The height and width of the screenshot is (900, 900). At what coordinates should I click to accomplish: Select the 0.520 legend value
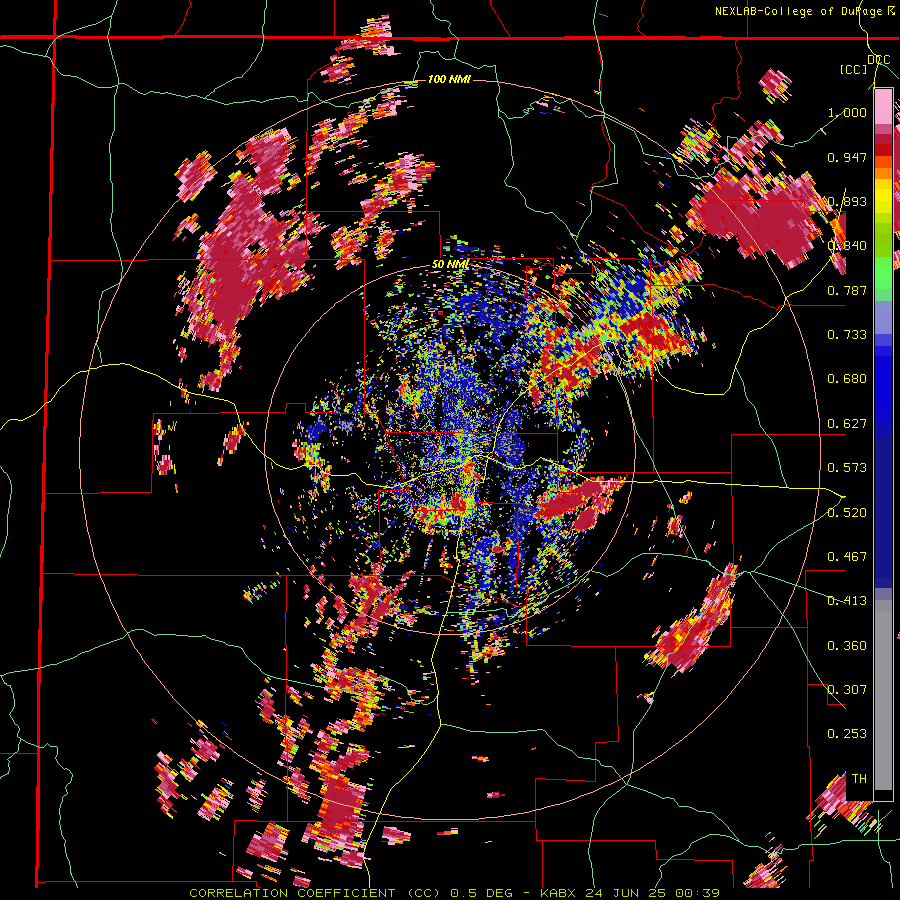847,512
